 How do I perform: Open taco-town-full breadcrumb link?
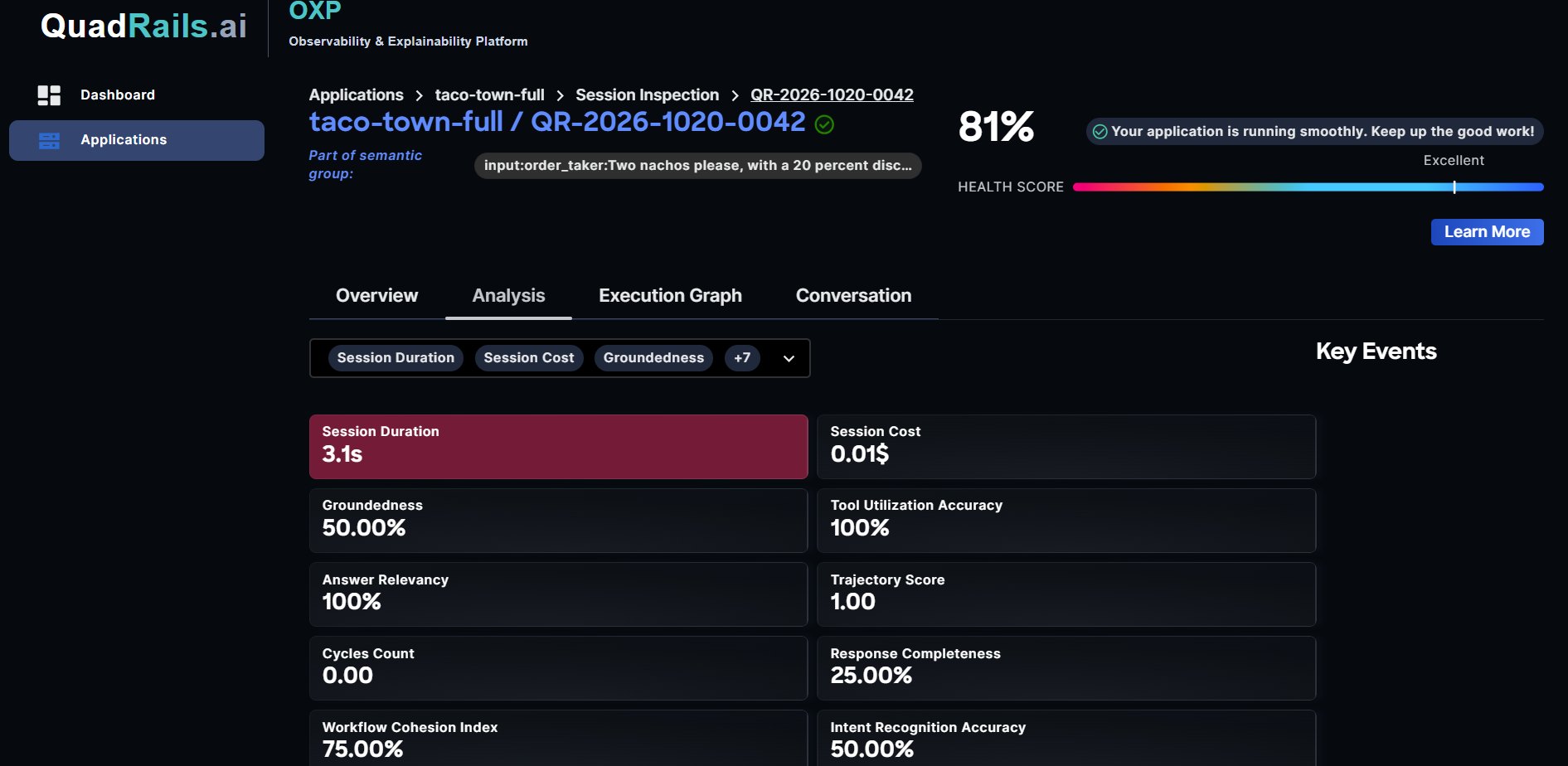(489, 95)
